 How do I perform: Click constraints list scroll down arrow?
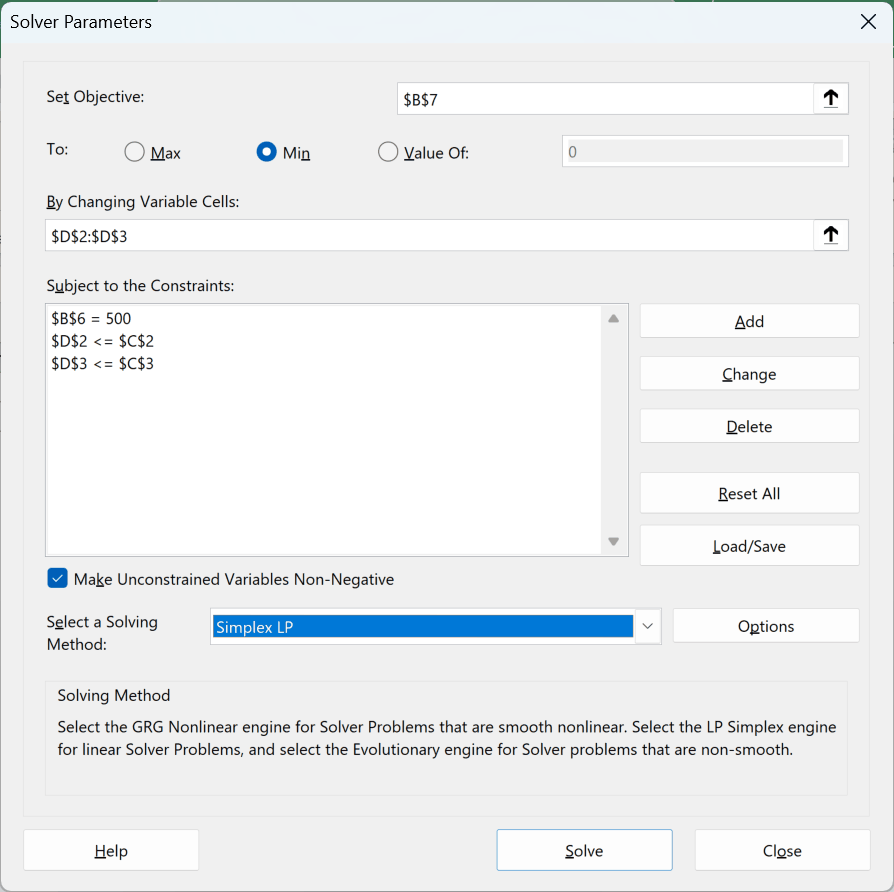(x=613, y=541)
